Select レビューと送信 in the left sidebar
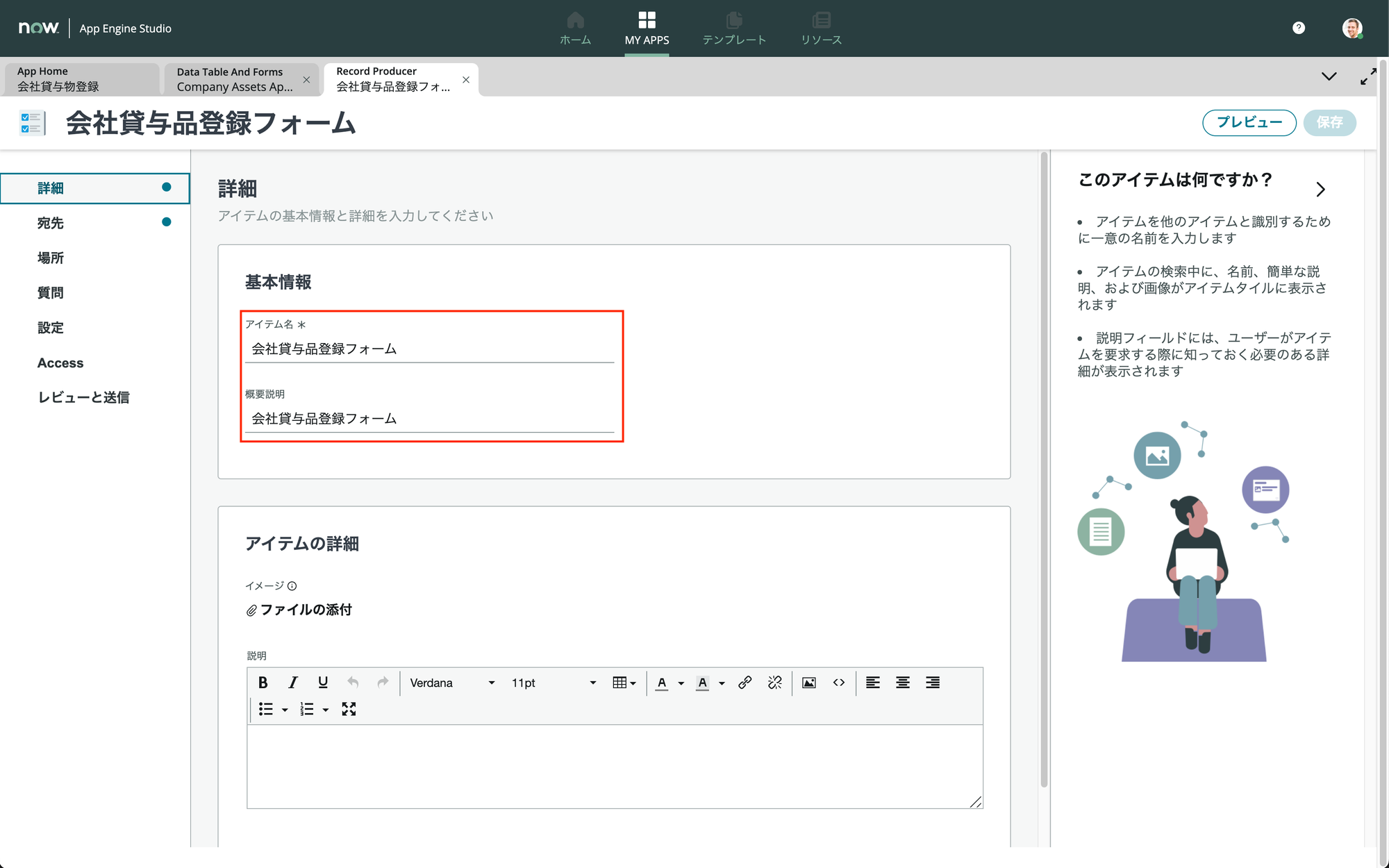 point(95,397)
